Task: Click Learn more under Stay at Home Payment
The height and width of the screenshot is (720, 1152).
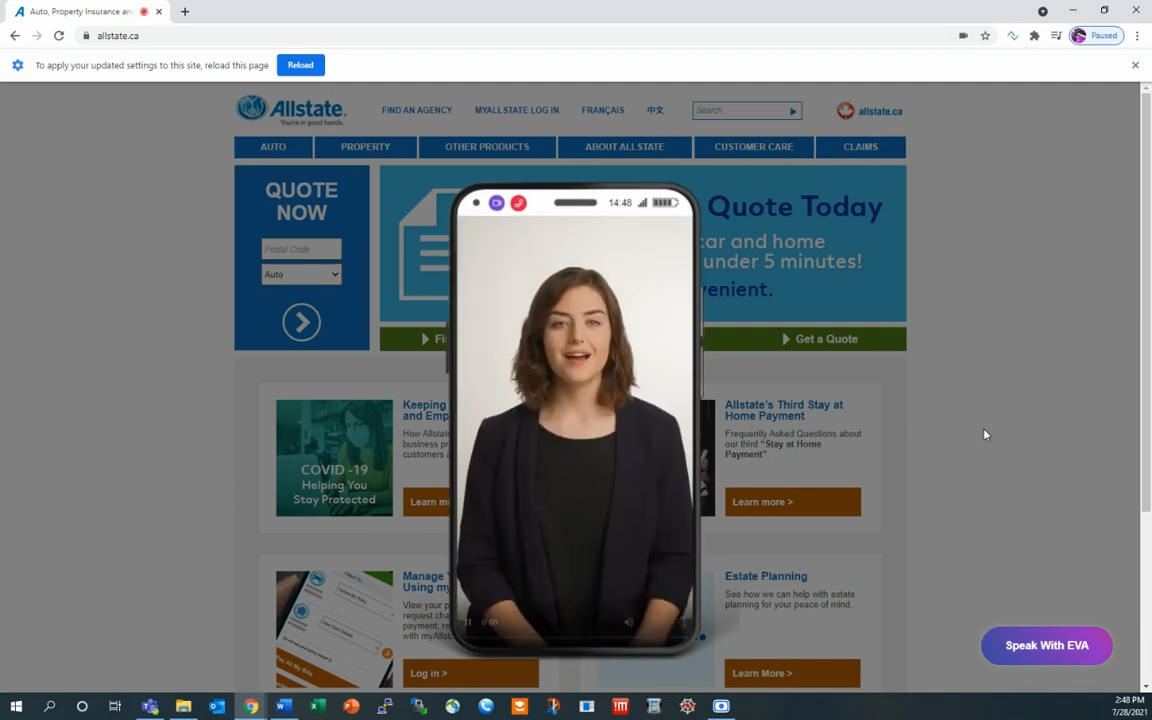Action: tap(793, 502)
